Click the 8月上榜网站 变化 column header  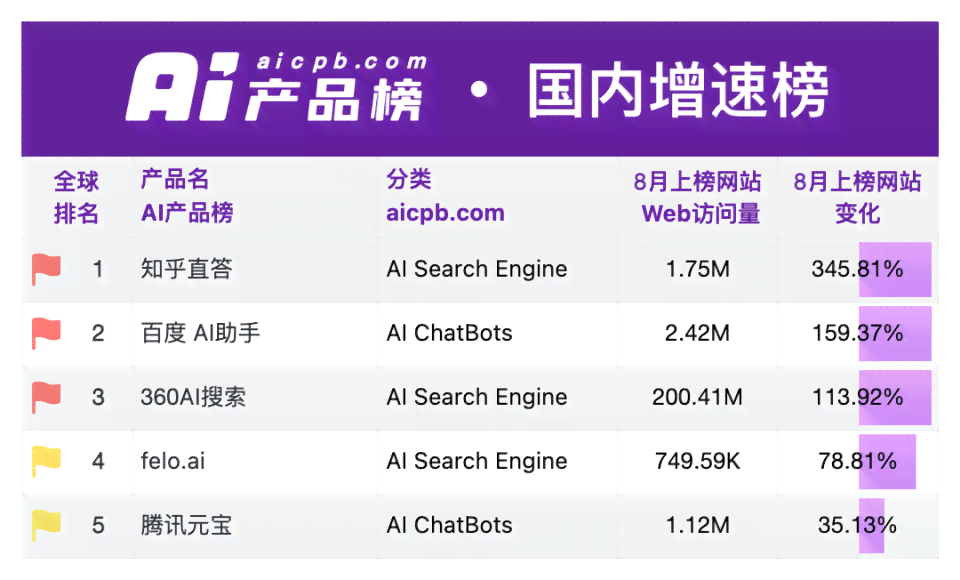coord(857,197)
